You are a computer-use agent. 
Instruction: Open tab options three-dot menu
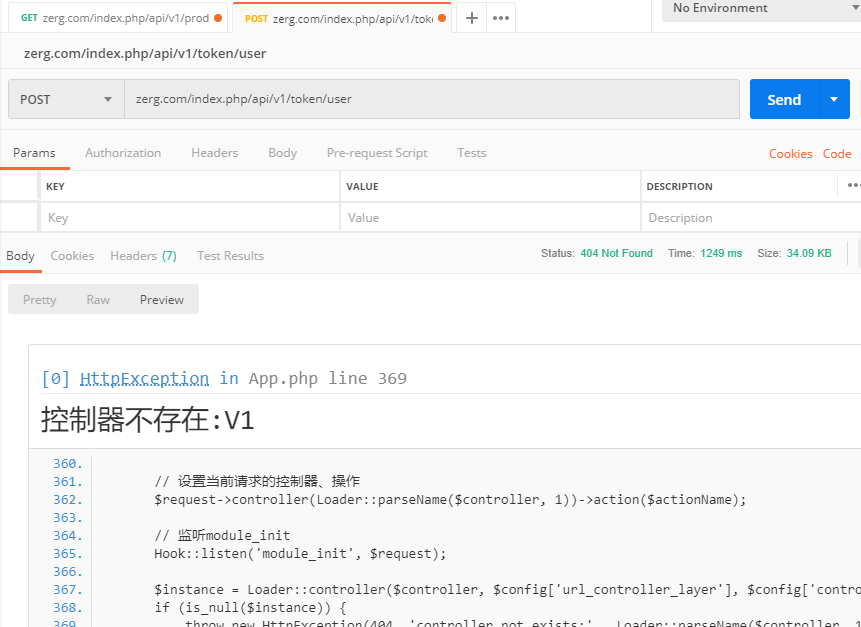point(501,18)
